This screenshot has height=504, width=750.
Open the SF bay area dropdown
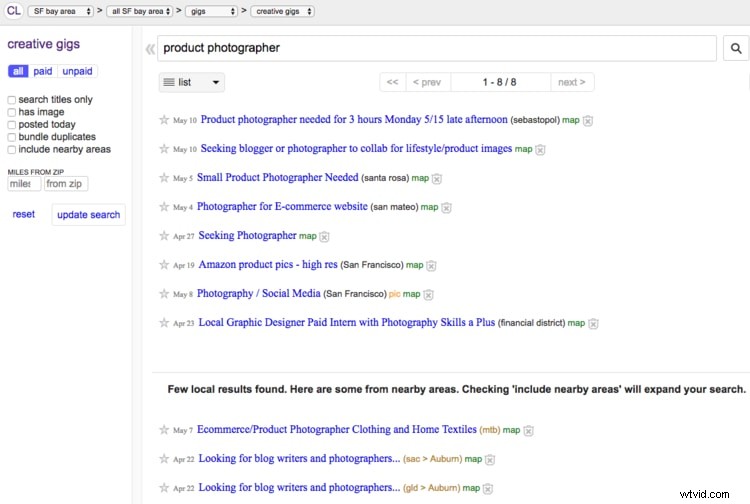click(x=61, y=11)
